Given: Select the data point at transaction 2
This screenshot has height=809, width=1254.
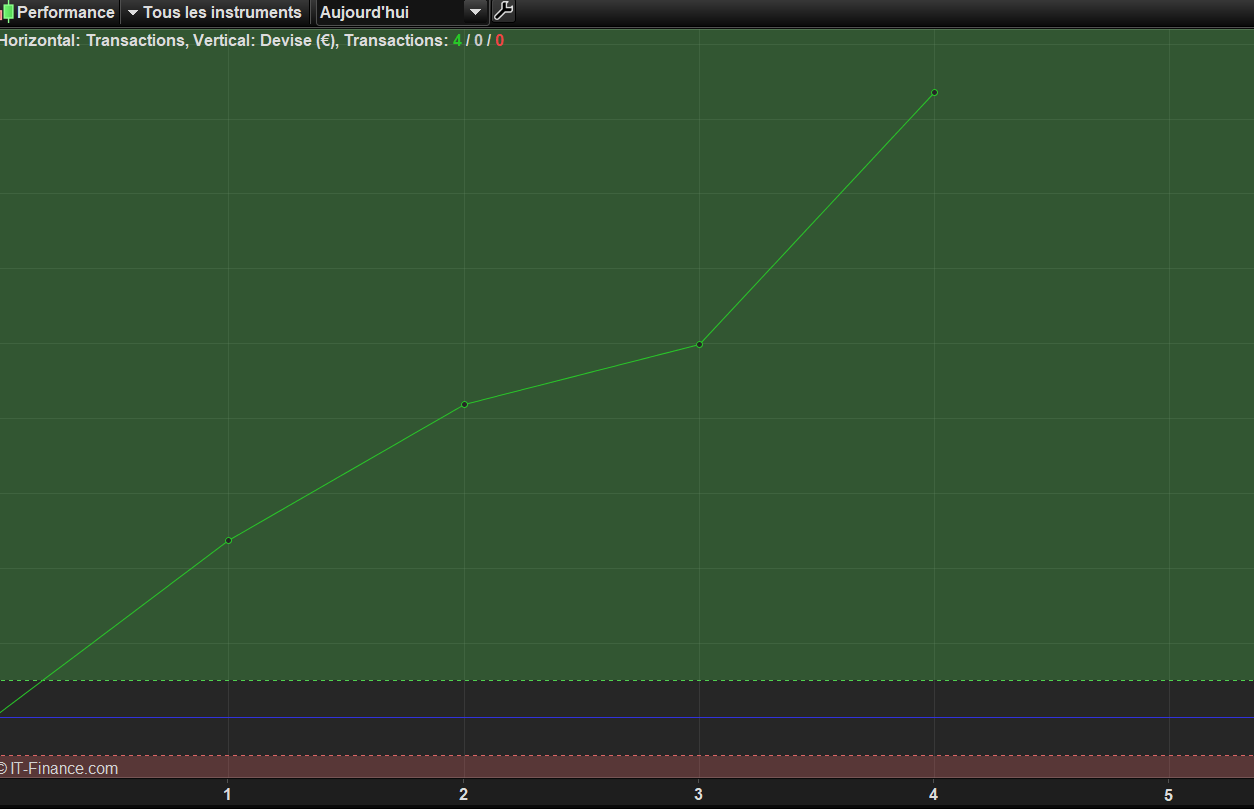Looking at the screenshot, I should [464, 404].
